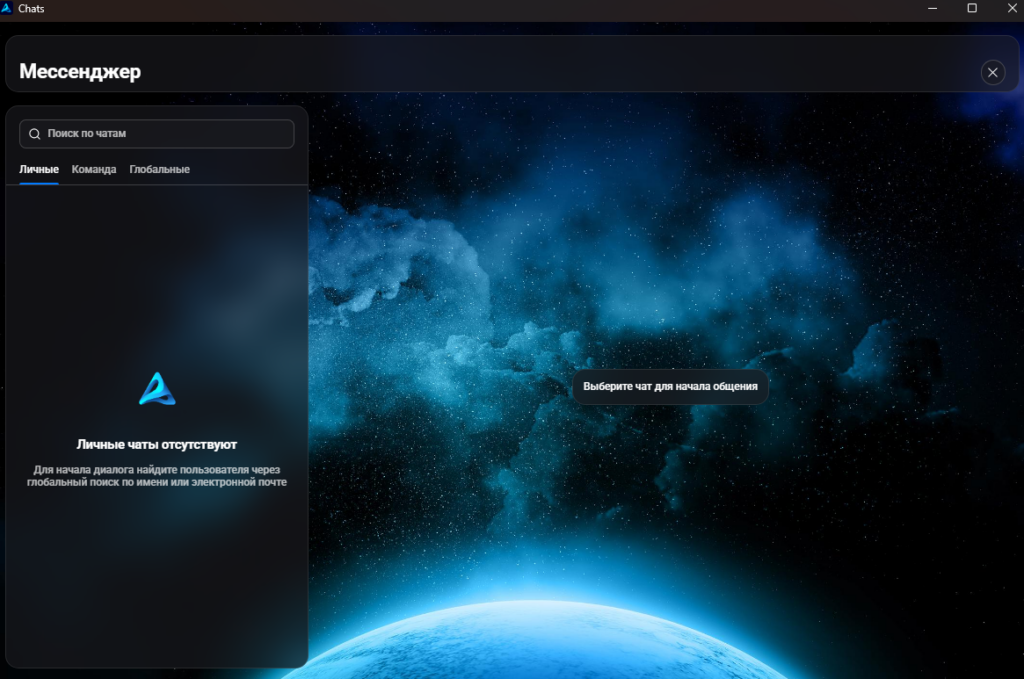
Task: Click the Мессенджер heading
Action: pyautogui.click(x=80, y=71)
